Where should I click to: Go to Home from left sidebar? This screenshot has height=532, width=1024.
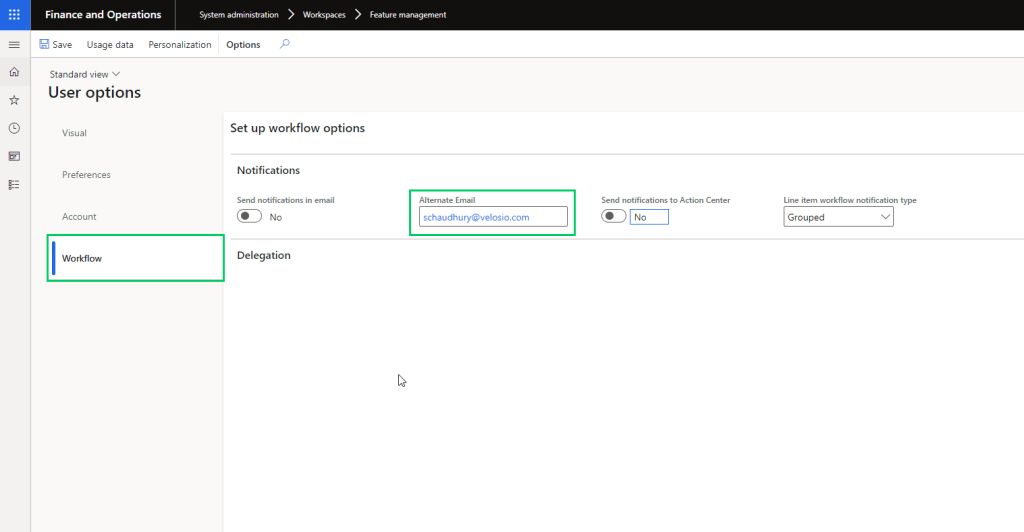click(14, 72)
